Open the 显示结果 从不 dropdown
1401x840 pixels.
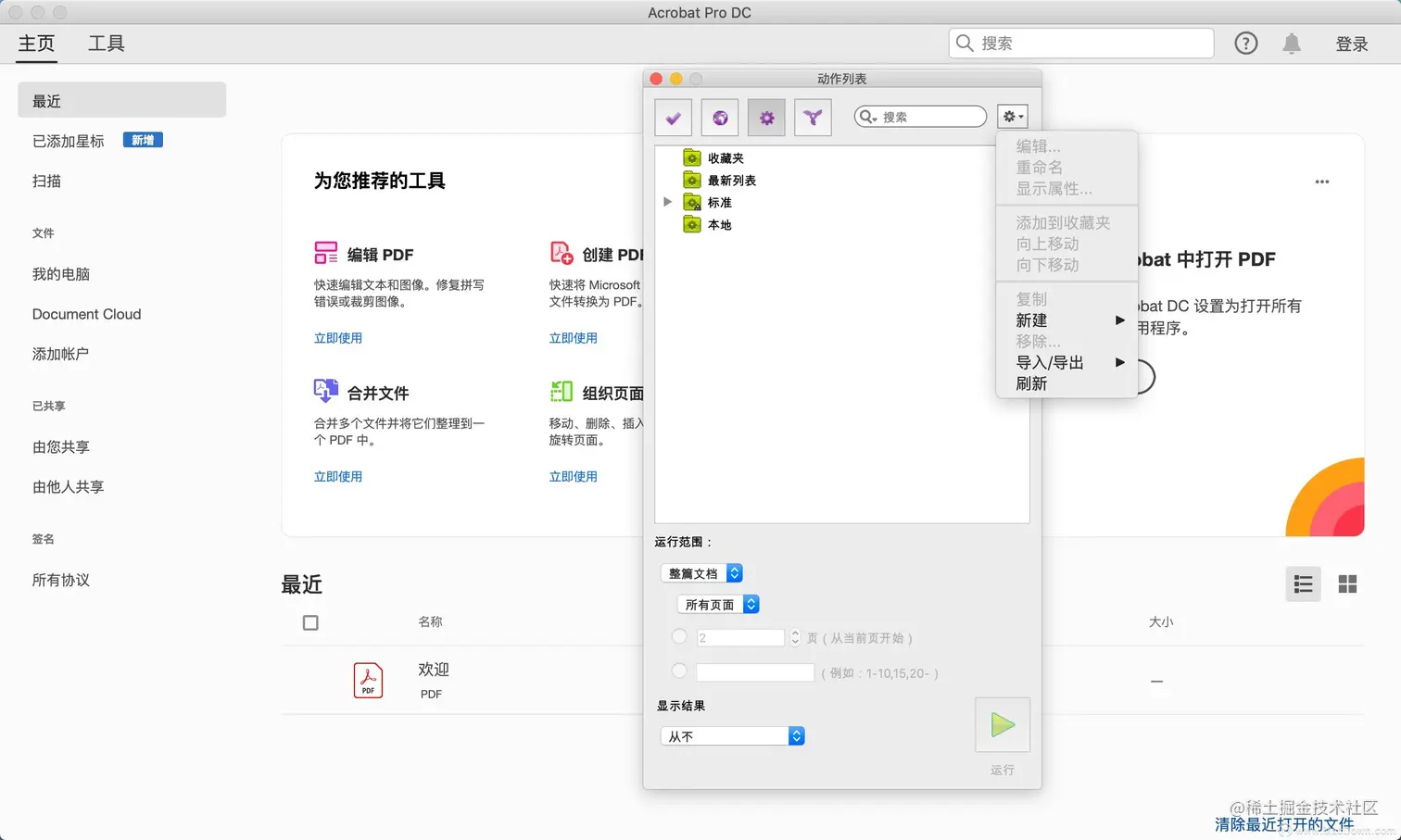(732, 736)
